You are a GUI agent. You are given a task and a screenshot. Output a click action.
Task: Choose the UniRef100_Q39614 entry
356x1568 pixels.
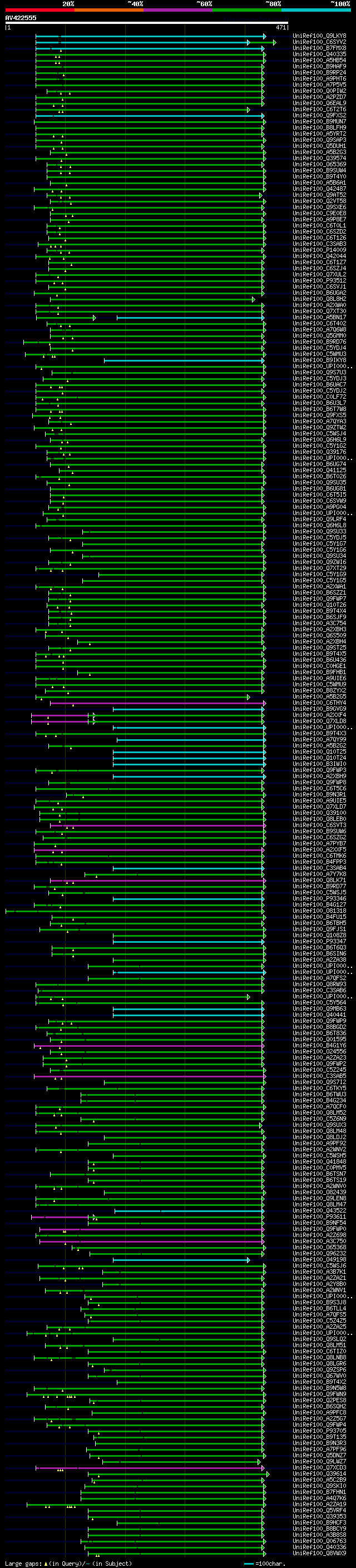click(319, 1473)
